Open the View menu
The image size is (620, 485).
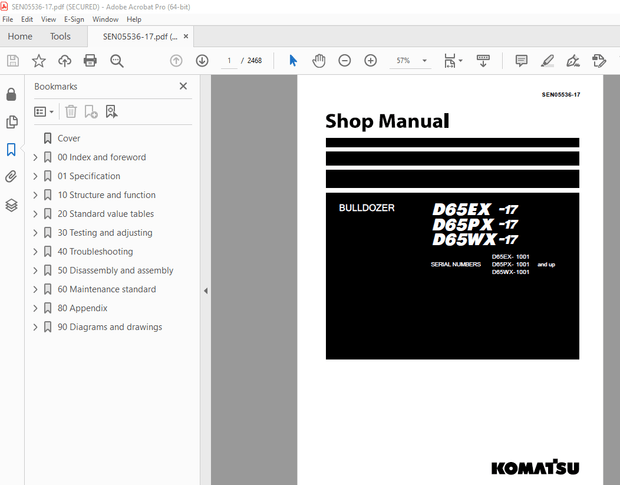click(x=48, y=19)
